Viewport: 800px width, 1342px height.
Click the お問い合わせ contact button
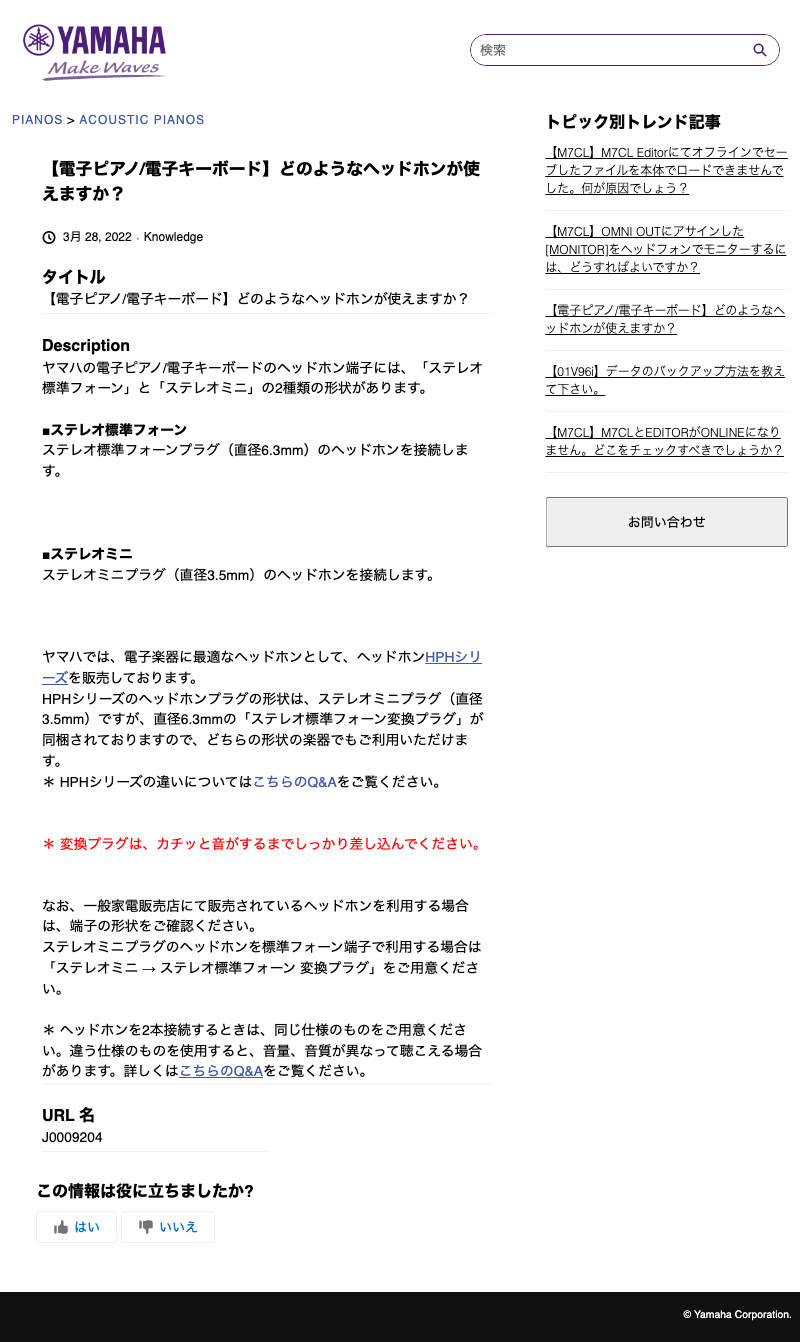[x=667, y=522]
